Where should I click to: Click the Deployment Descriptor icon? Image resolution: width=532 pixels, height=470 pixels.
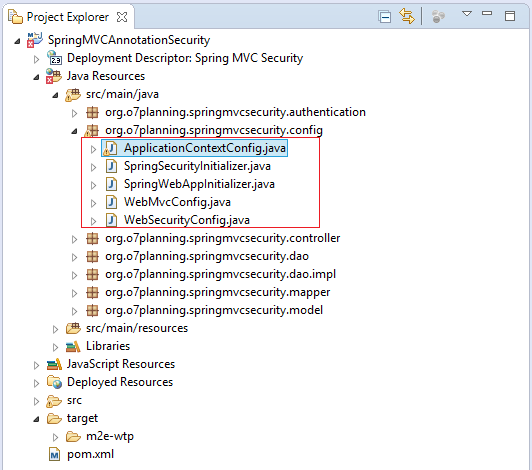54,58
